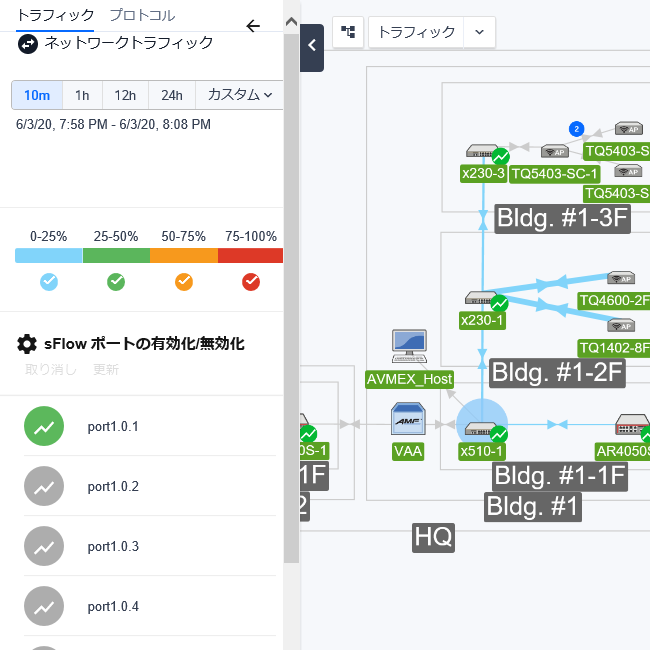This screenshot has width=650, height=650.
Task: Open the カスタム time range dropdown
Action: pyautogui.click(x=240, y=95)
